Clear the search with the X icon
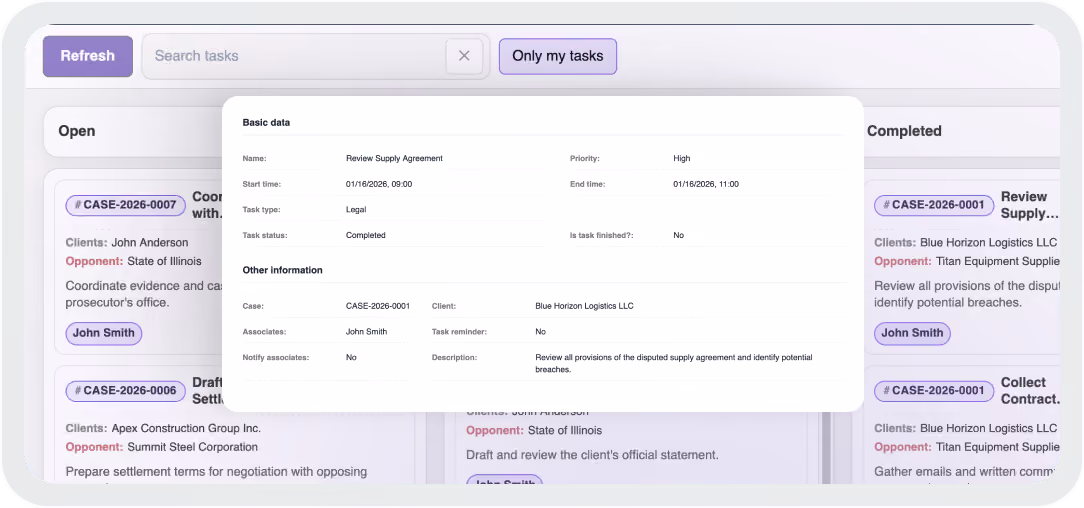 tap(464, 56)
